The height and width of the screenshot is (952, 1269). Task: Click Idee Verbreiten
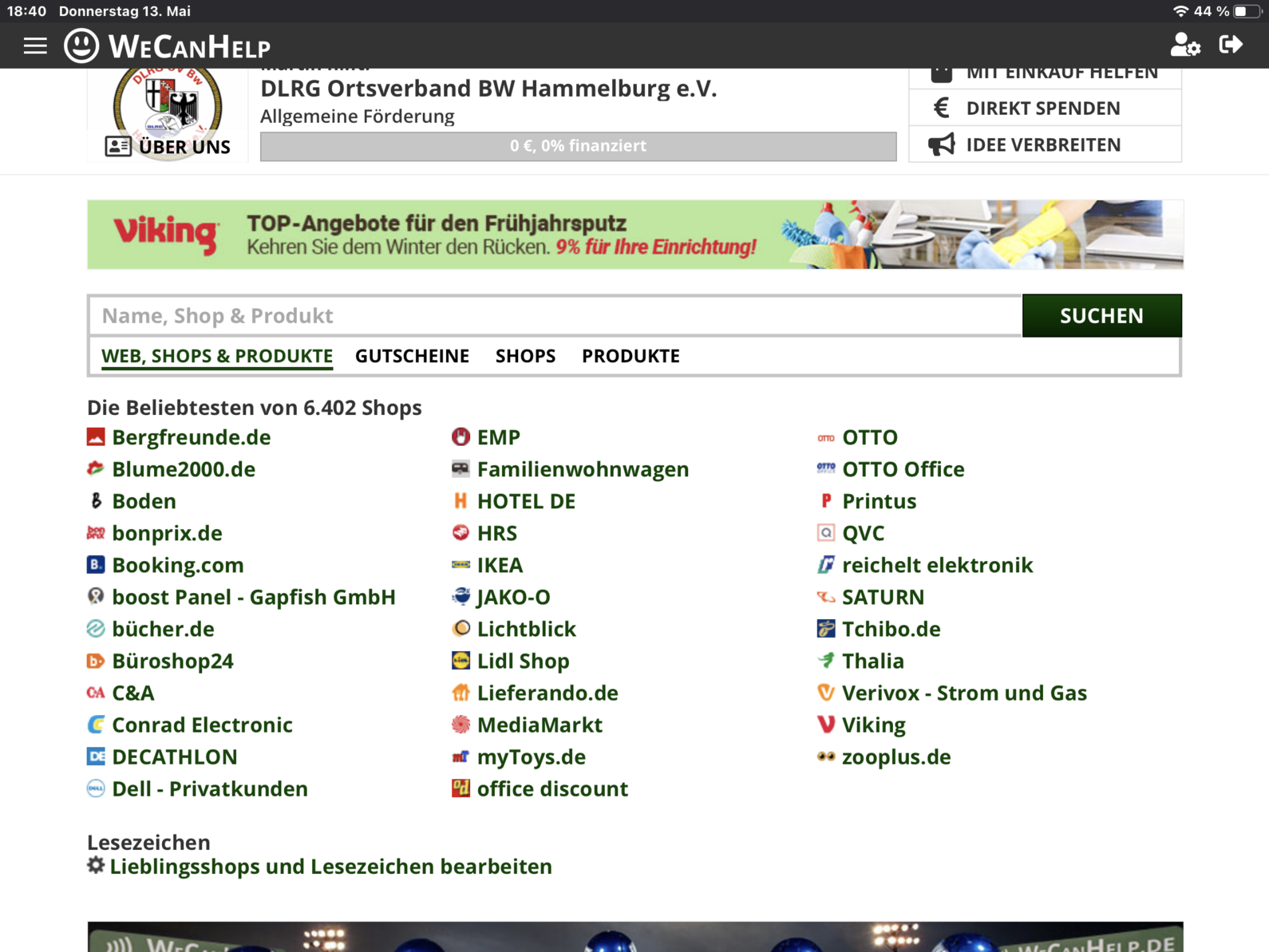[1045, 144]
